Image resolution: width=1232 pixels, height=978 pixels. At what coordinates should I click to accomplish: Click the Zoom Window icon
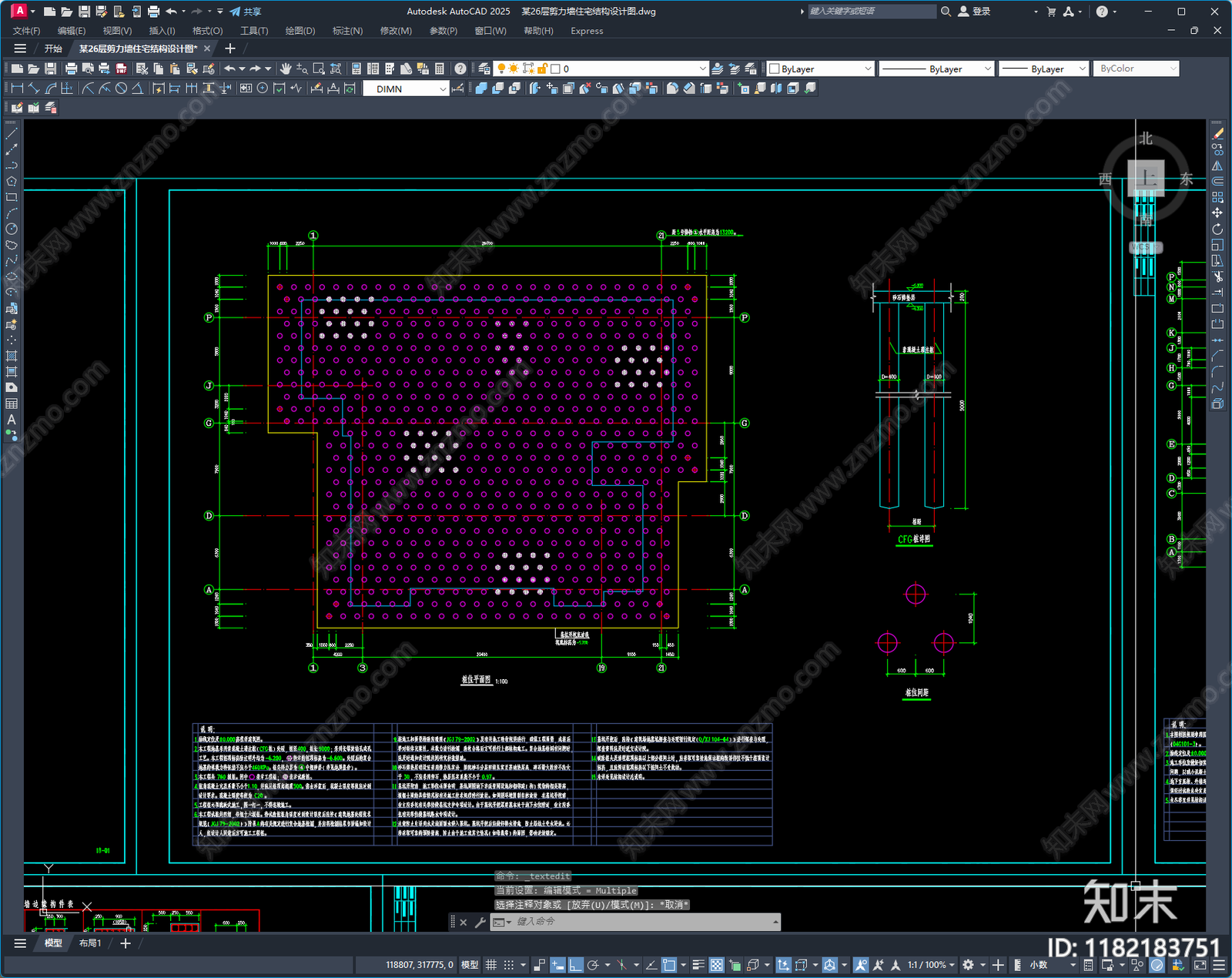pyautogui.click(x=319, y=69)
